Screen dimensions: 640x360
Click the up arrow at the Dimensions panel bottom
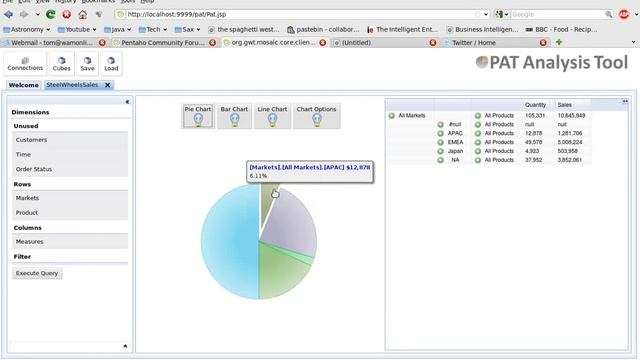(x=125, y=346)
